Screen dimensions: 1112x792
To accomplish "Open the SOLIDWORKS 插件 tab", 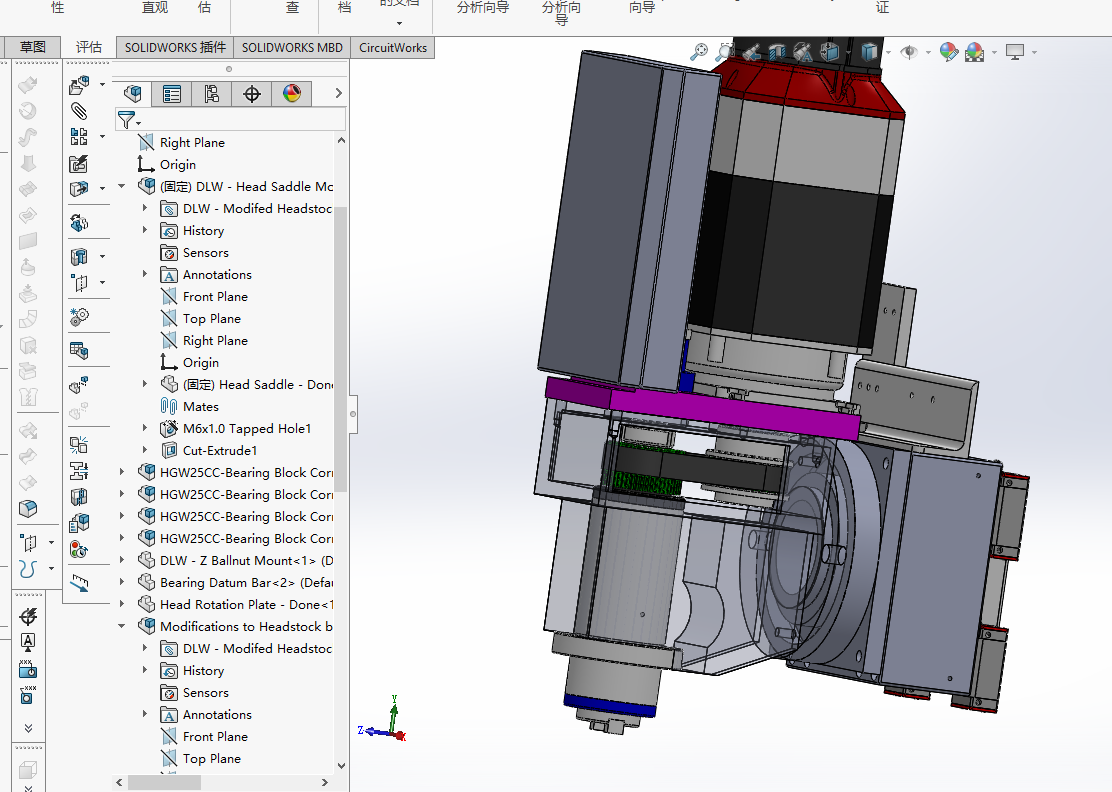I will [175, 48].
